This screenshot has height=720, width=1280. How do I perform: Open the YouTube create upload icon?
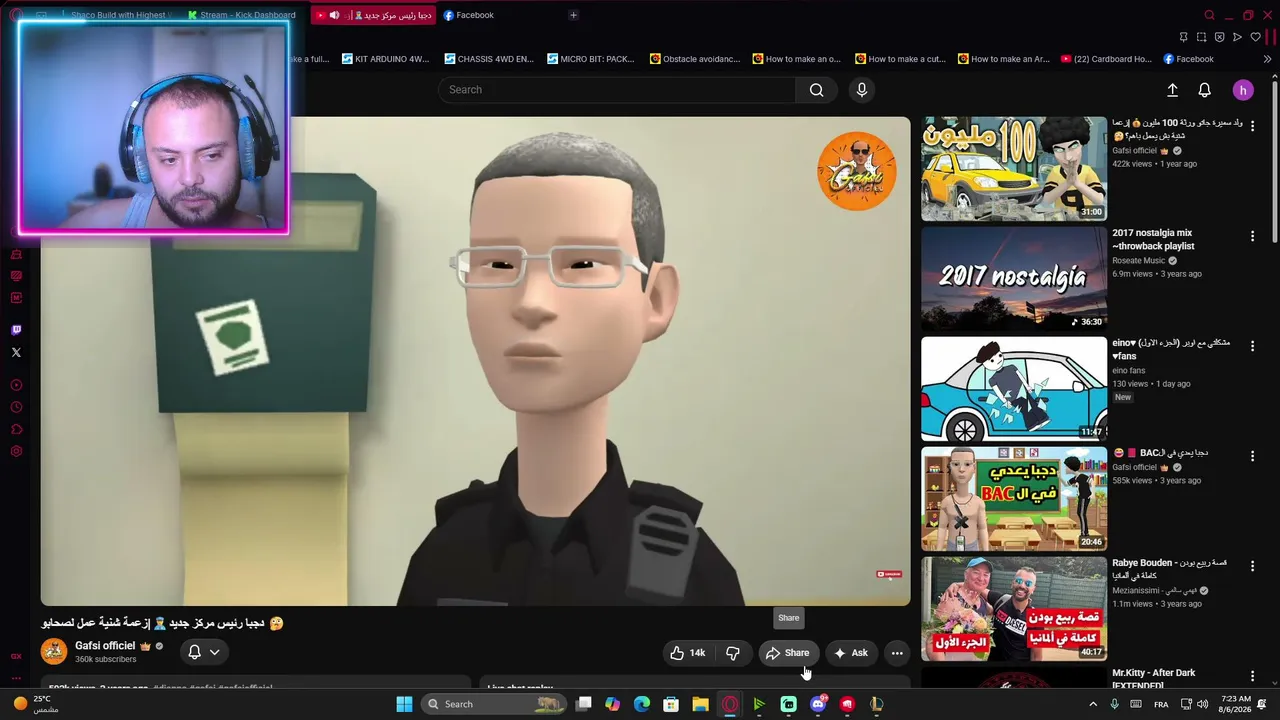click(1172, 90)
